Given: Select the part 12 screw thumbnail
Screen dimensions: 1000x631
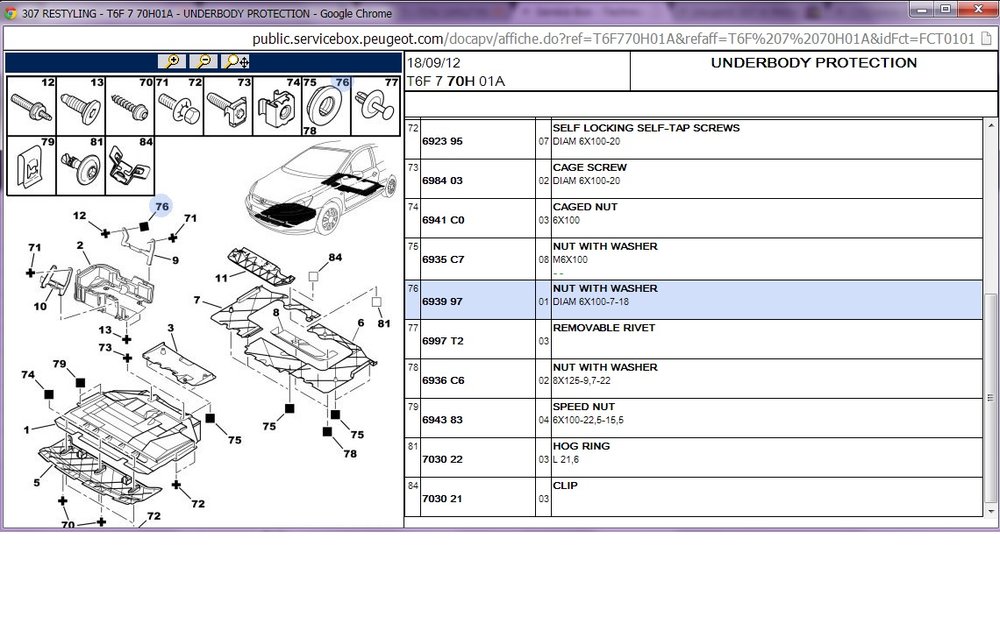Looking at the screenshot, I should [32, 106].
